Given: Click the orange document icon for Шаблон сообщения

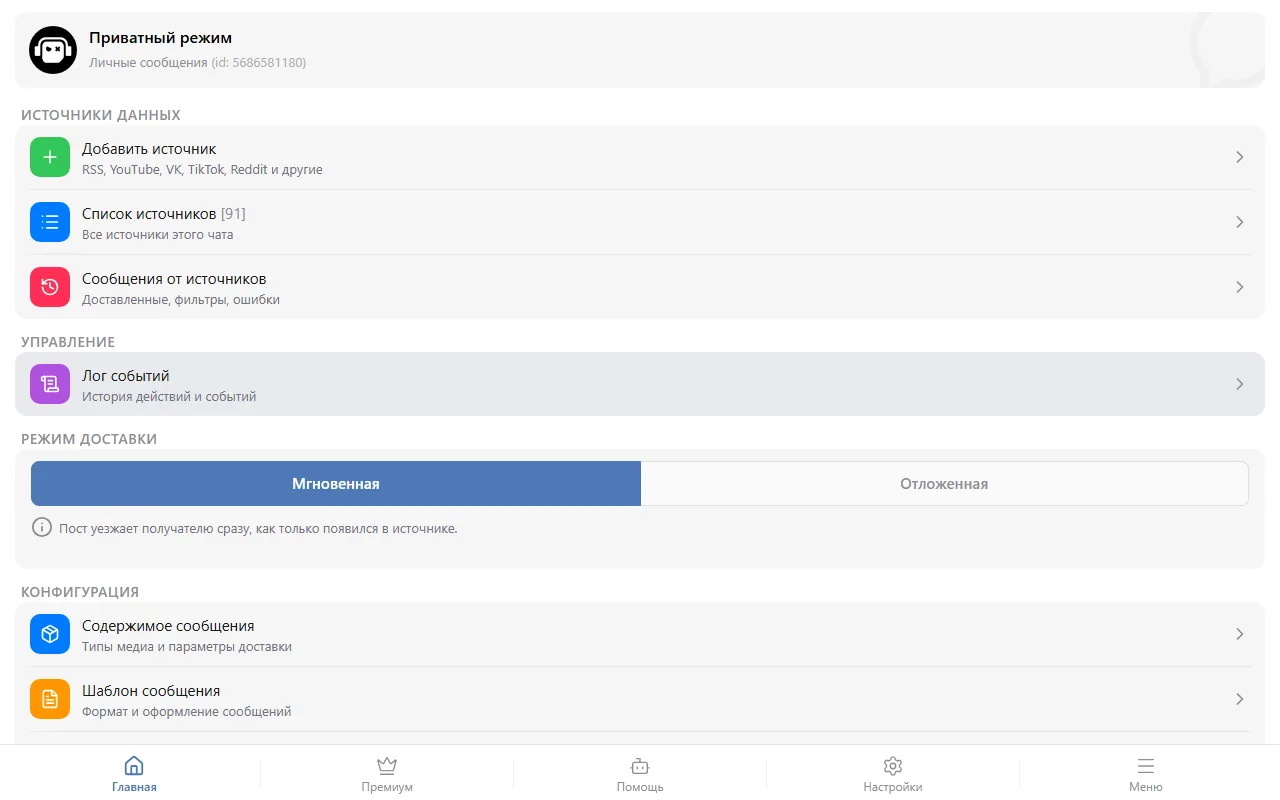Looking at the screenshot, I should pyautogui.click(x=50, y=699).
